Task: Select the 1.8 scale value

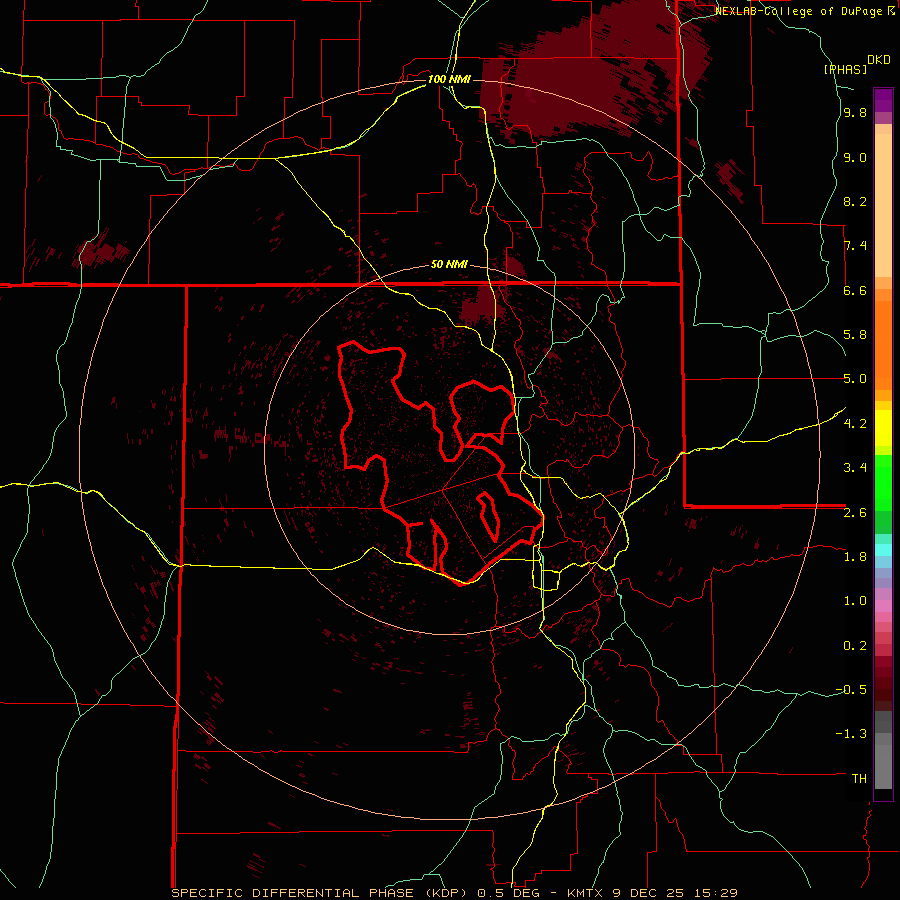Action: 855,557
